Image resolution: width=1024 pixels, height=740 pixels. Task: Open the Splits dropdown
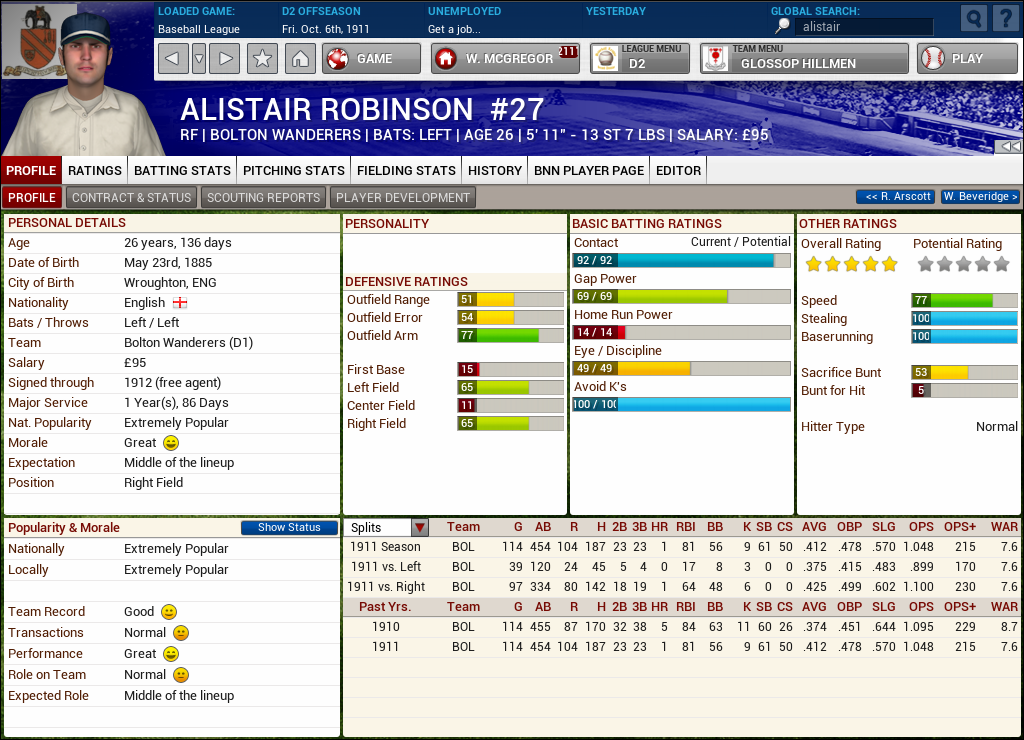418,527
